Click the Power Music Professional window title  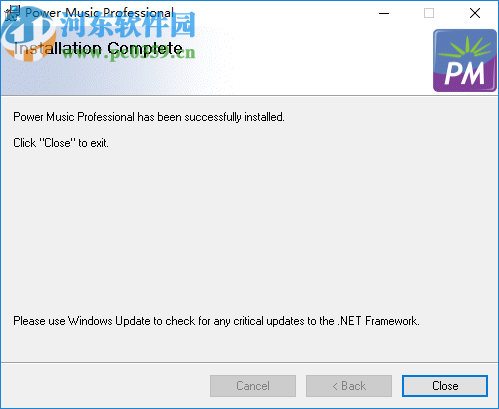[x=99, y=13]
